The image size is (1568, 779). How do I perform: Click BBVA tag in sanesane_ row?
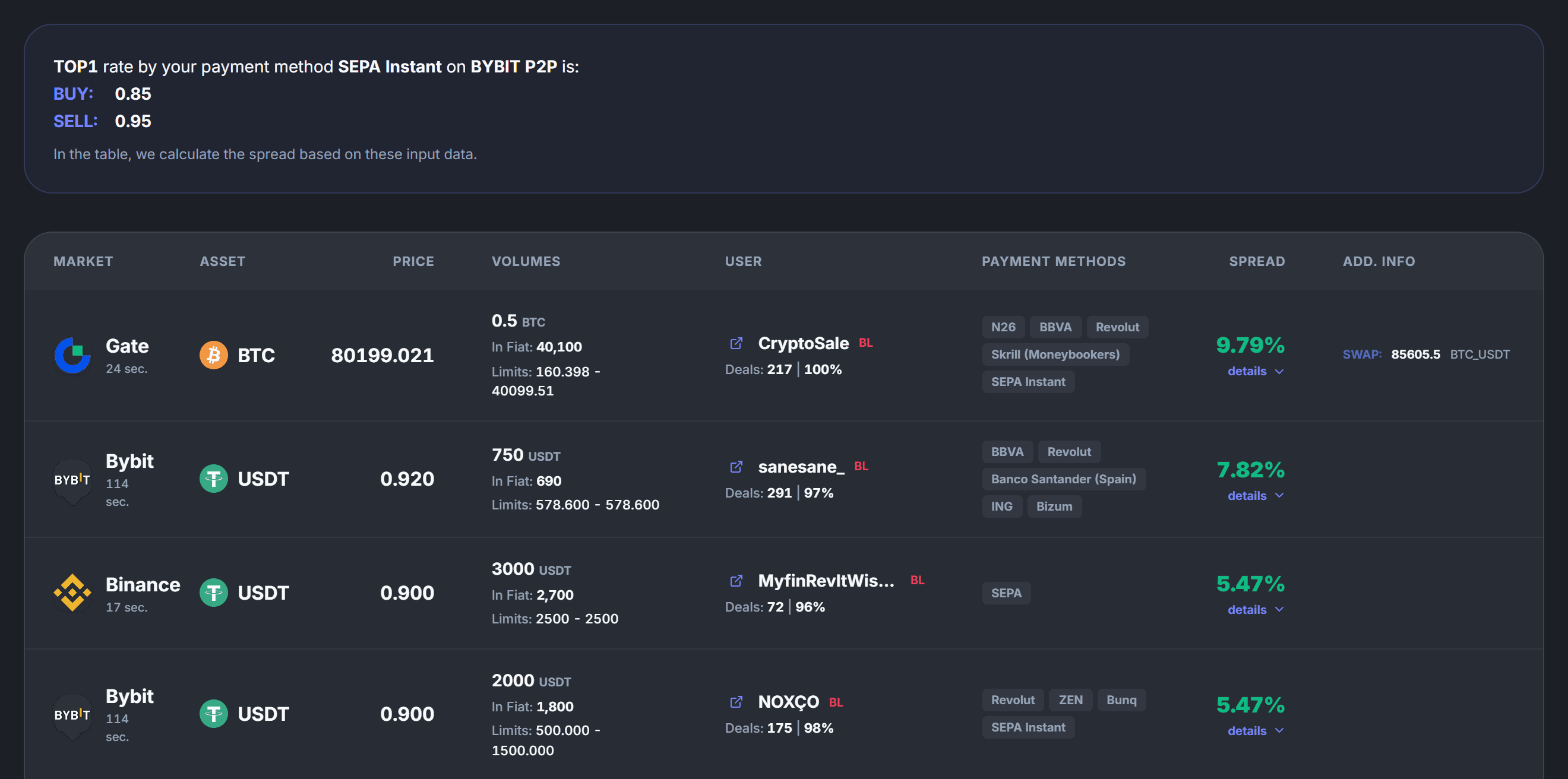coord(1007,452)
